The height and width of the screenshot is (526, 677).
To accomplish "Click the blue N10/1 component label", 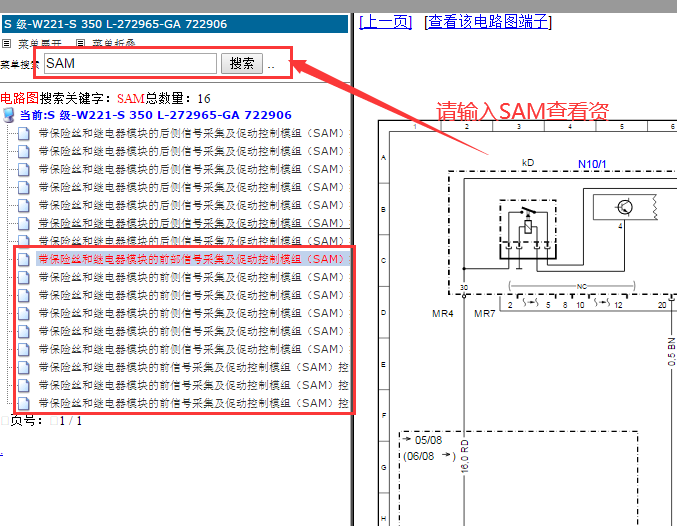I will pyautogui.click(x=592, y=164).
